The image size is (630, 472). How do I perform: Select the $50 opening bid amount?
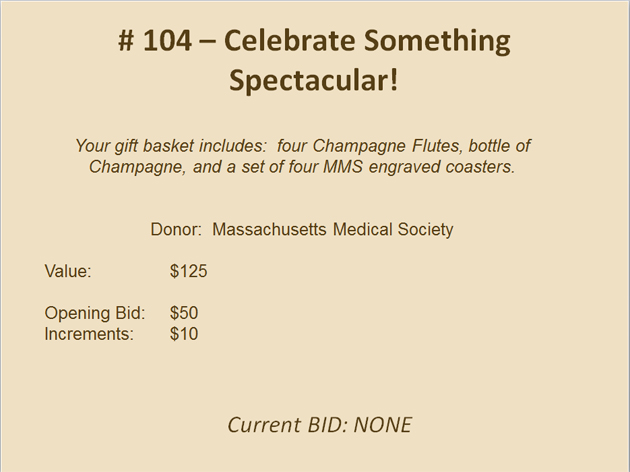coord(184,313)
